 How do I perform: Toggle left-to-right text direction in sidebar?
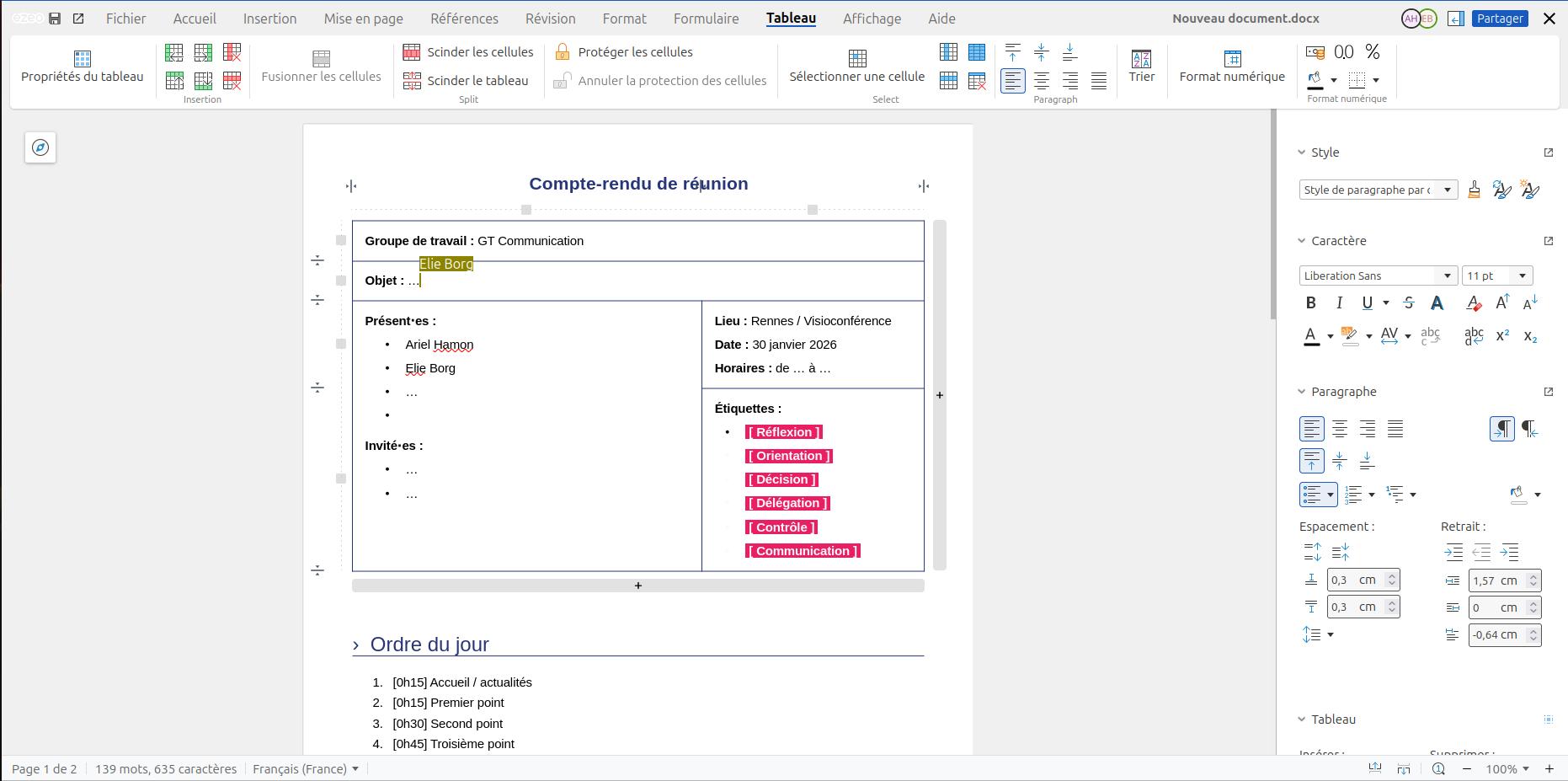tap(1502, 429)
